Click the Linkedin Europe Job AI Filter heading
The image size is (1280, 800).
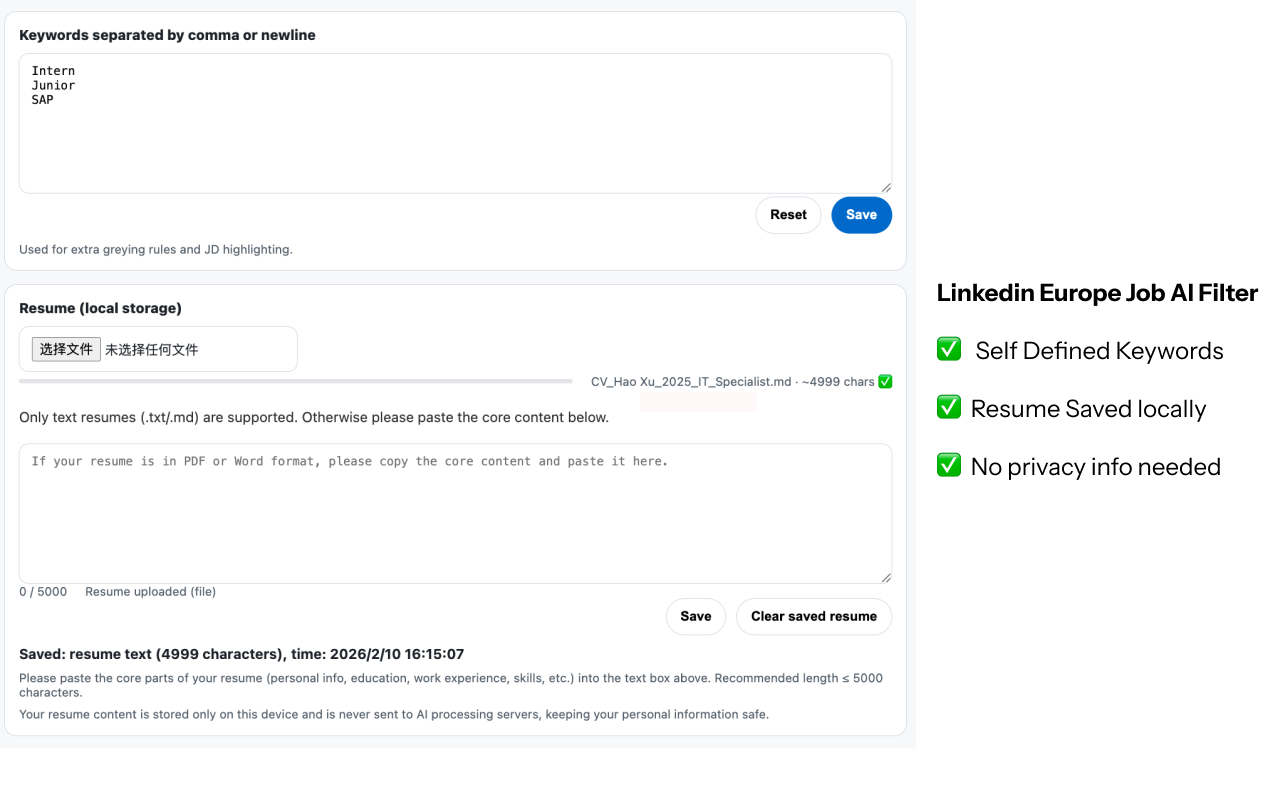click(x=1097, y=292)
